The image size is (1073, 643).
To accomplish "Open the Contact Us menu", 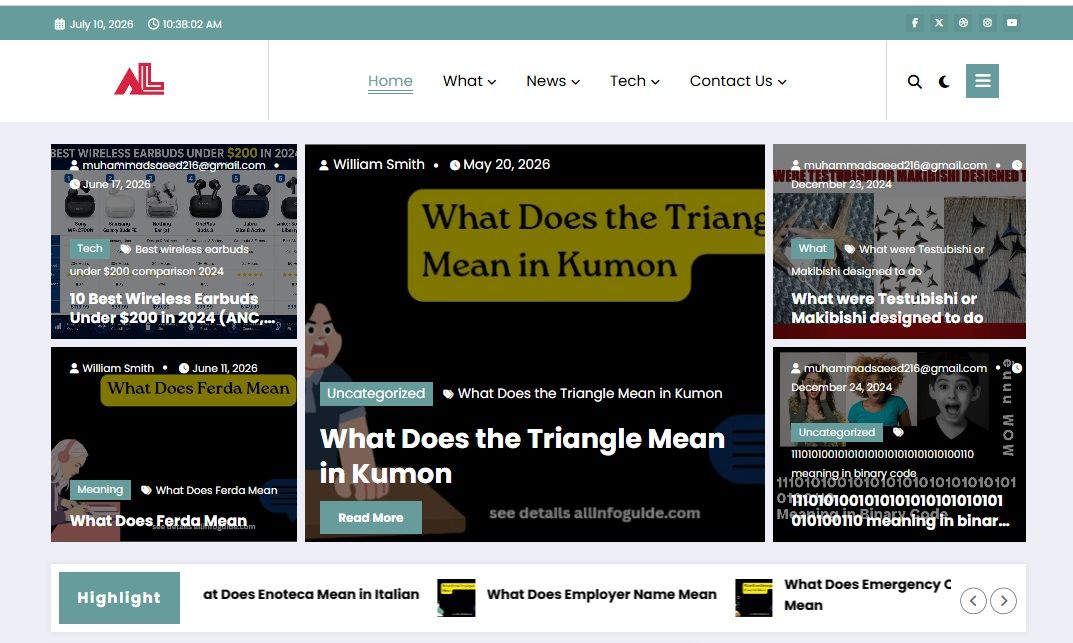I will (x=738, y=81).
